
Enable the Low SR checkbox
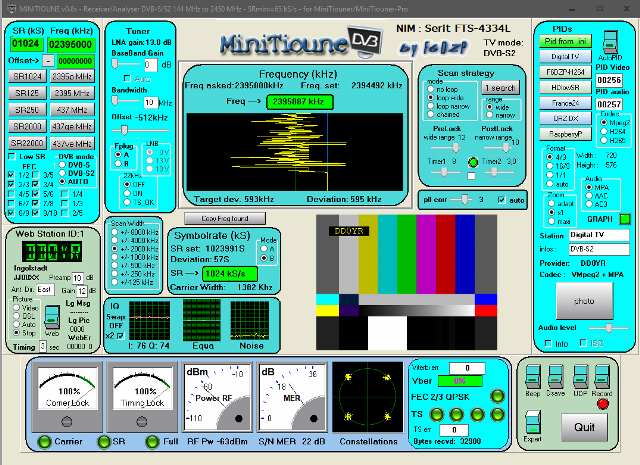pyautogui.click(x=13, y=157)
